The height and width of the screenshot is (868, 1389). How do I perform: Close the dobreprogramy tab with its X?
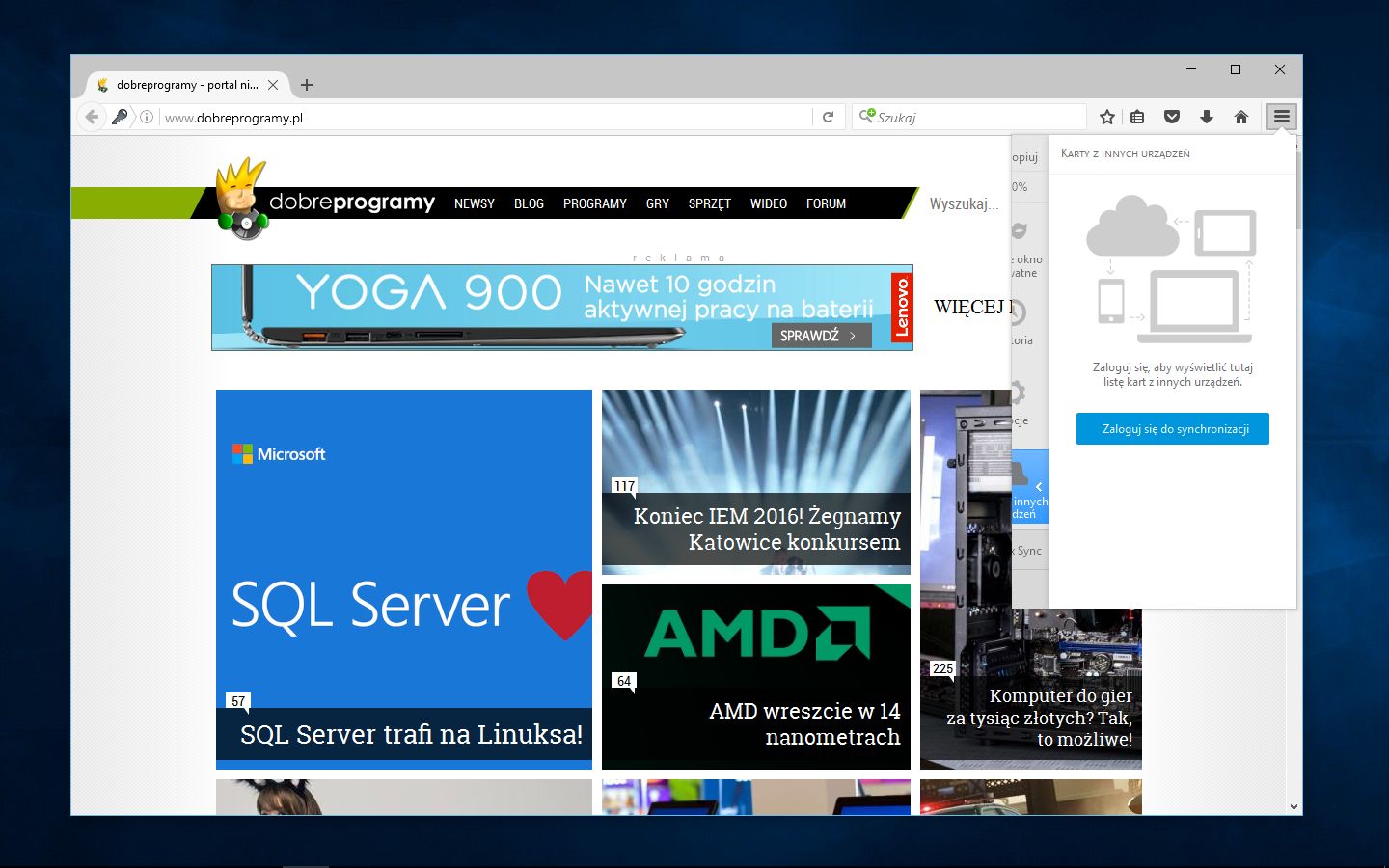tap(273, 85)
